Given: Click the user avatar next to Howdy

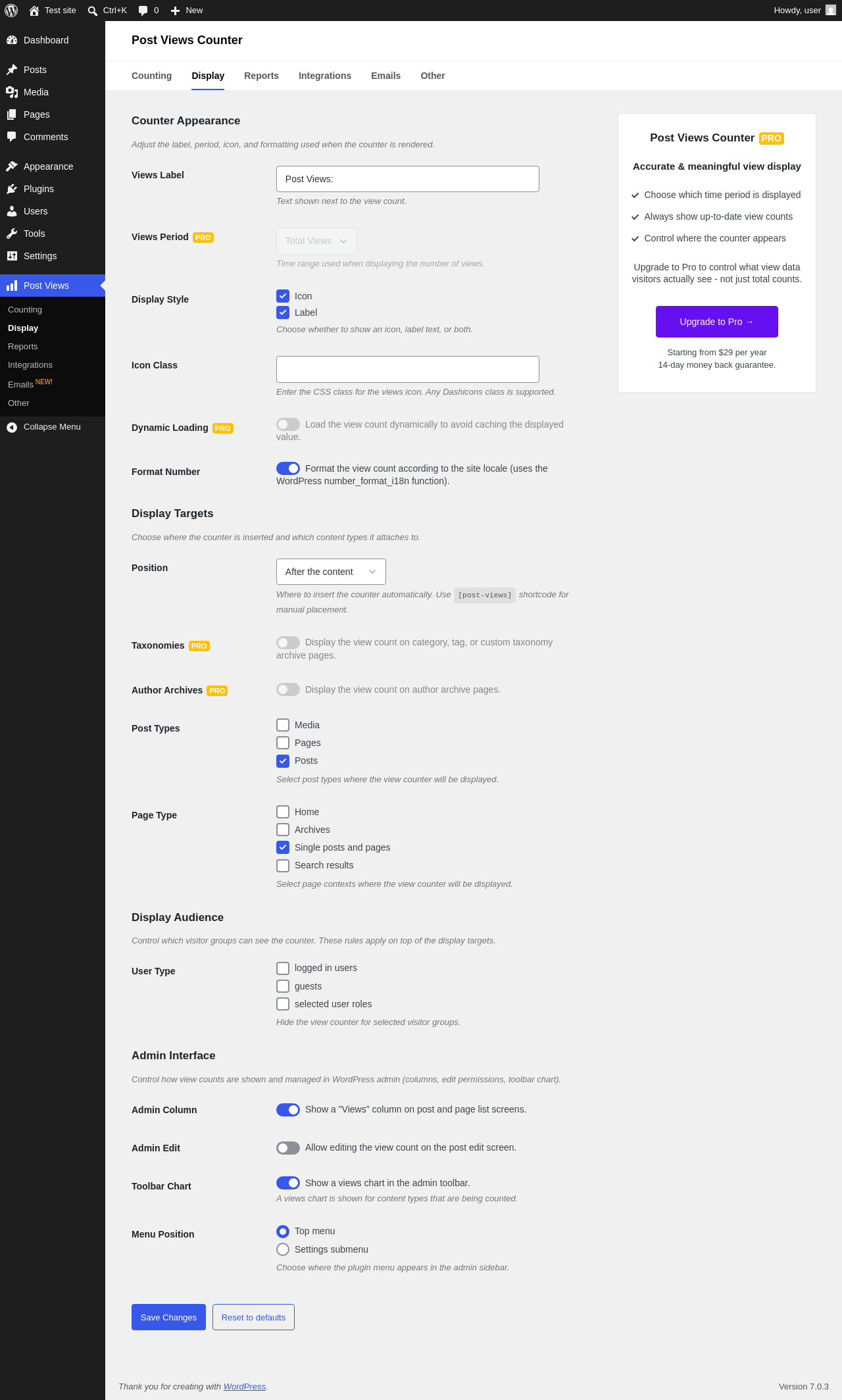Looking at the screenshot, I should point(831,11).
